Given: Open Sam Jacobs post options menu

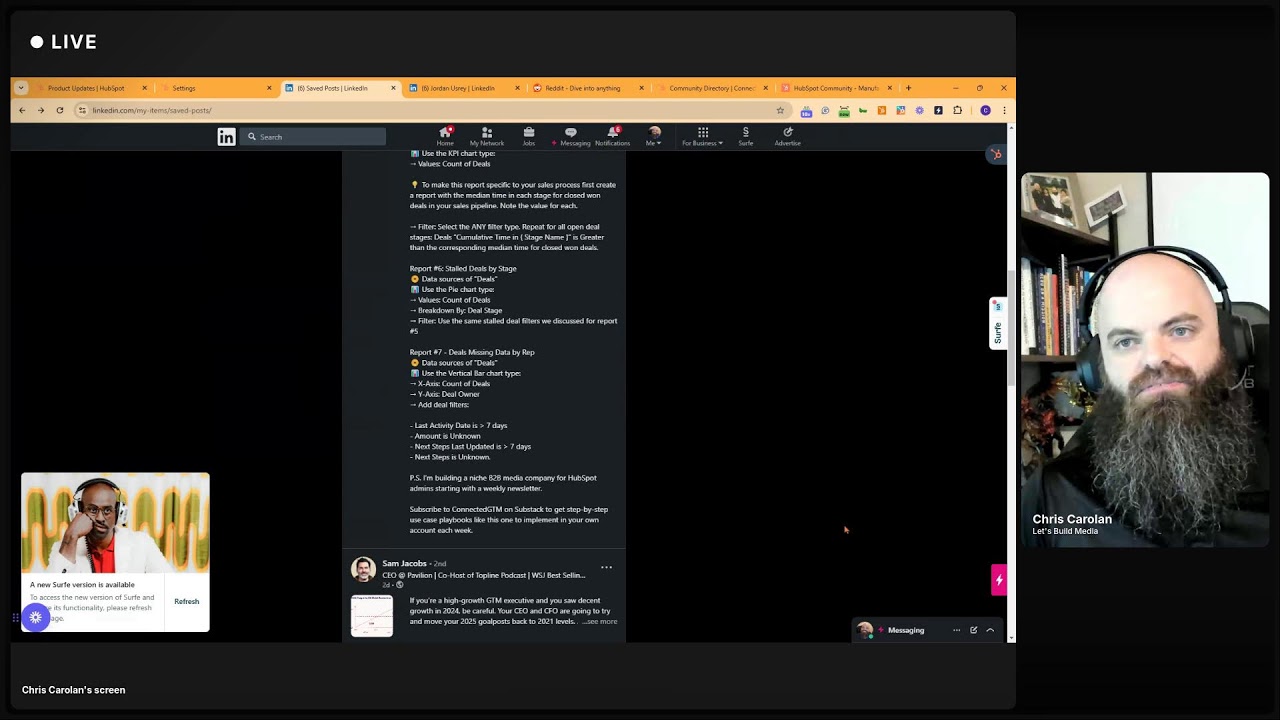Looking at the screenshot, I should coord(606,567).
